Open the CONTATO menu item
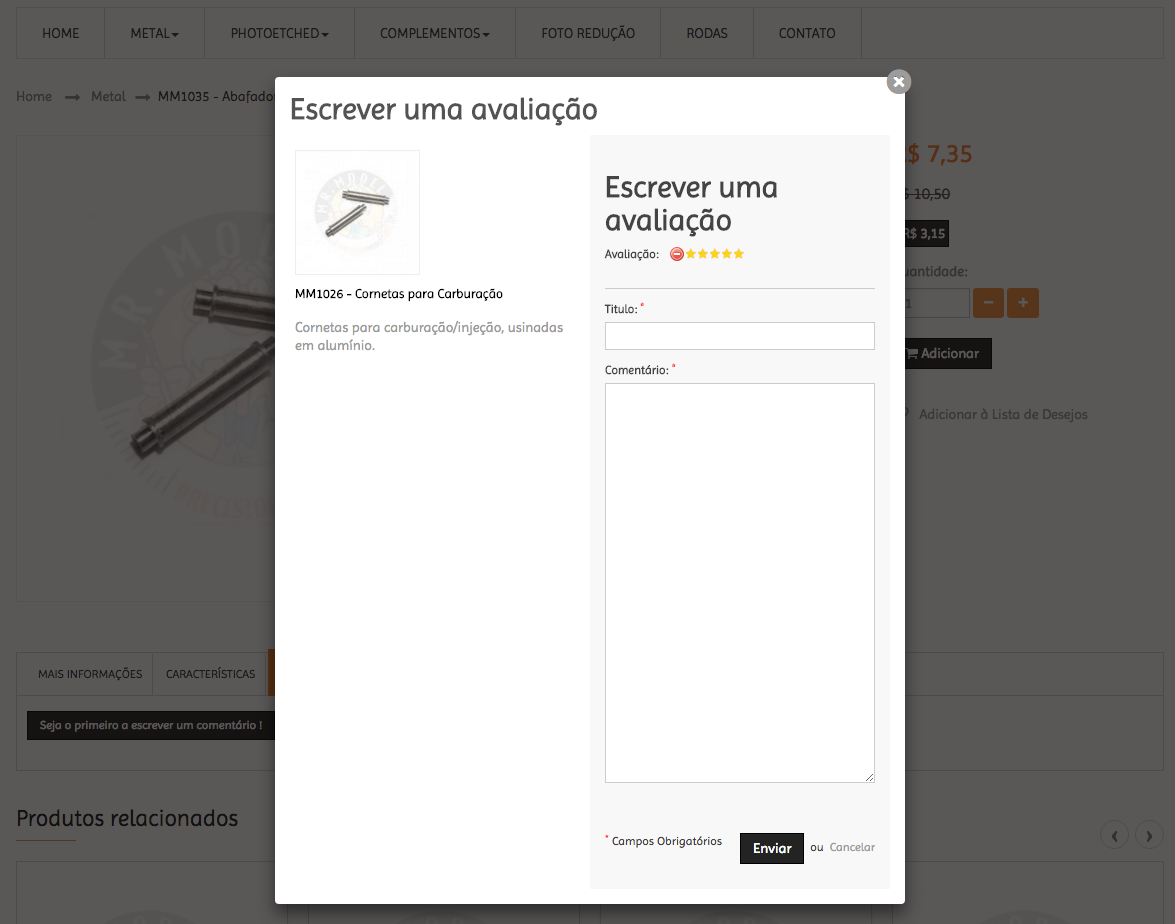The image size is (1175, 924). click(x=807, y=34)
